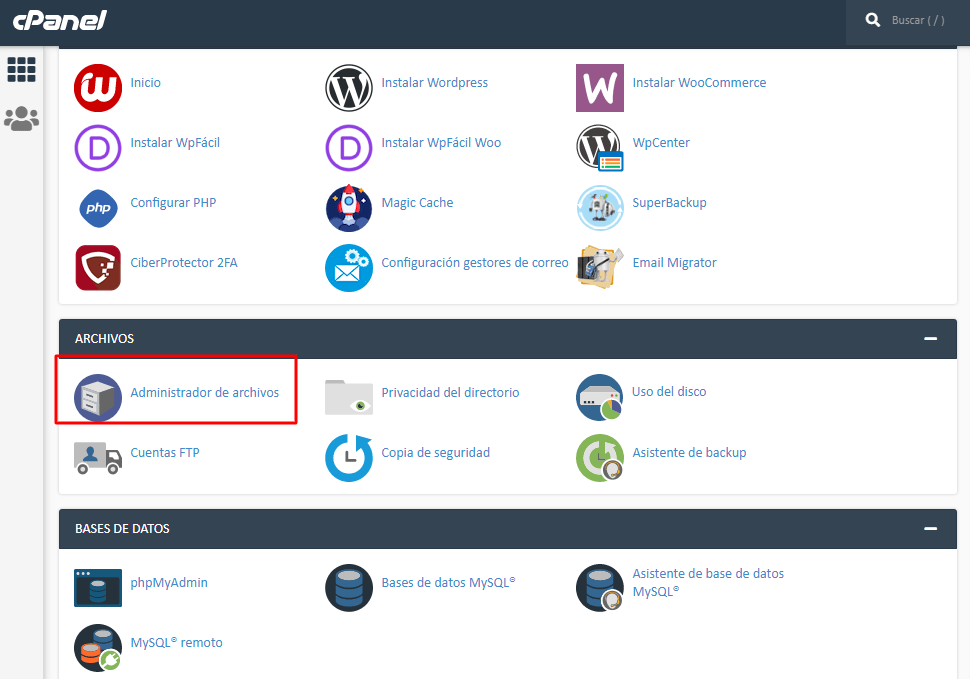
Task: Click the Bases de datos MySQL icon
Action: [349, 587]
